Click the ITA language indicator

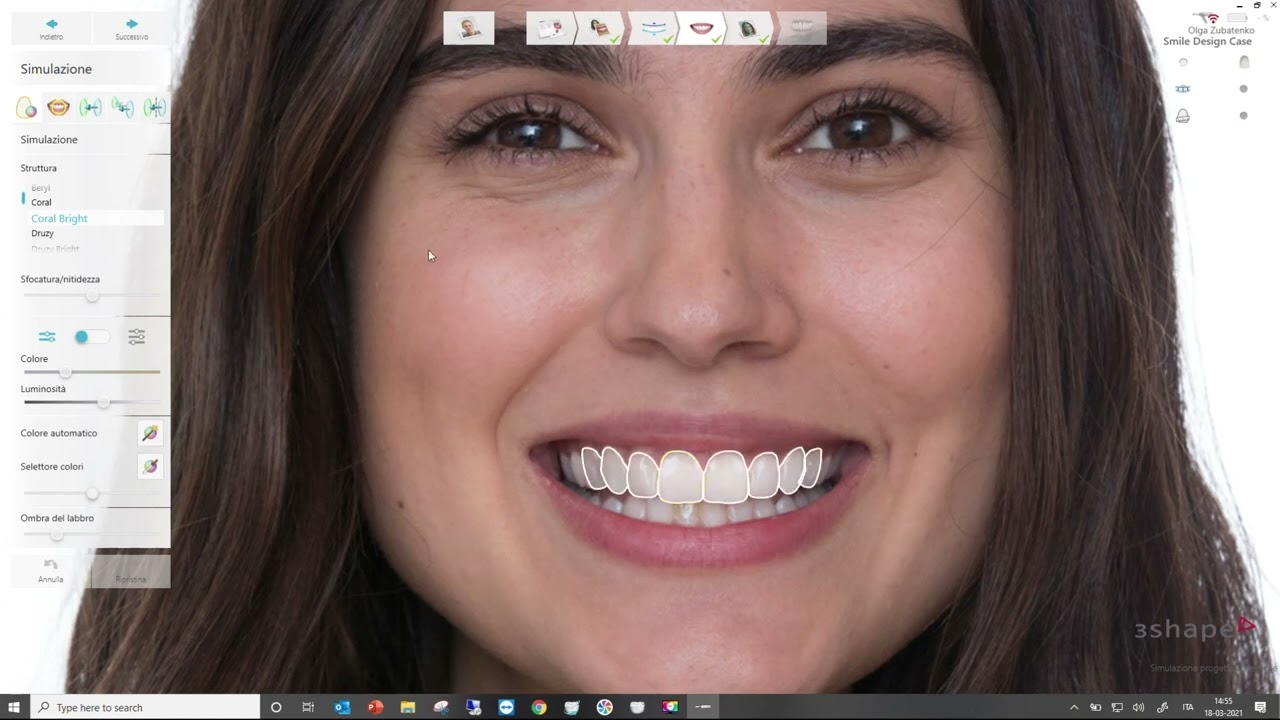tap(1188, 707)
